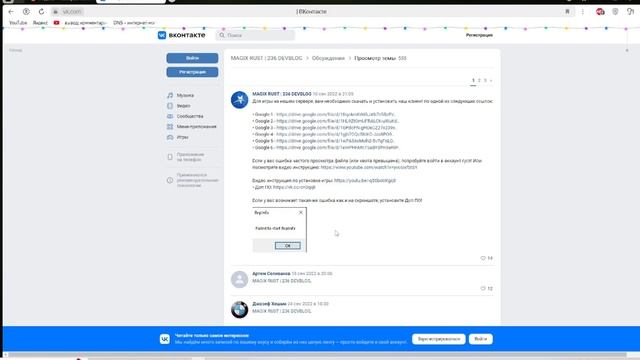Go to page 2 of discussion
640x360 pixels.
click(479, 80)
